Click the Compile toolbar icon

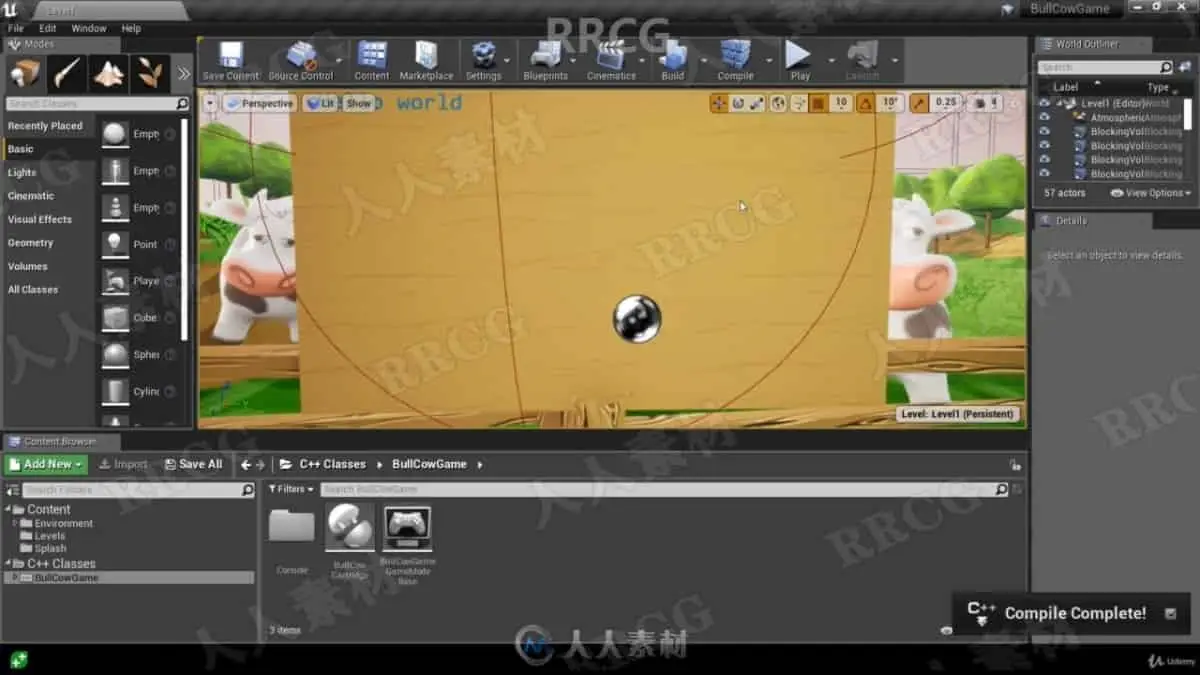pyautogui.click(x=736, y=61)
